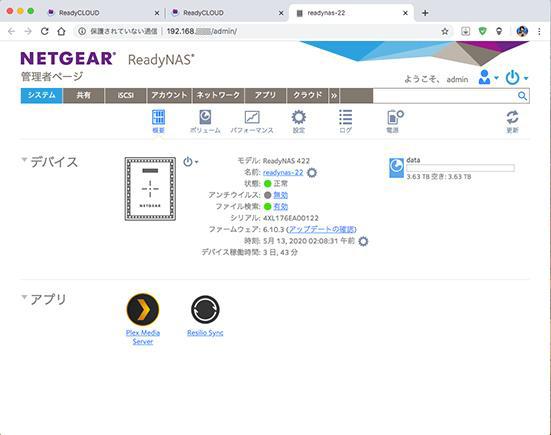This screenshot has width=551, height=435.
Task: Click the site info not-secure icon
Action: point(82,31)
